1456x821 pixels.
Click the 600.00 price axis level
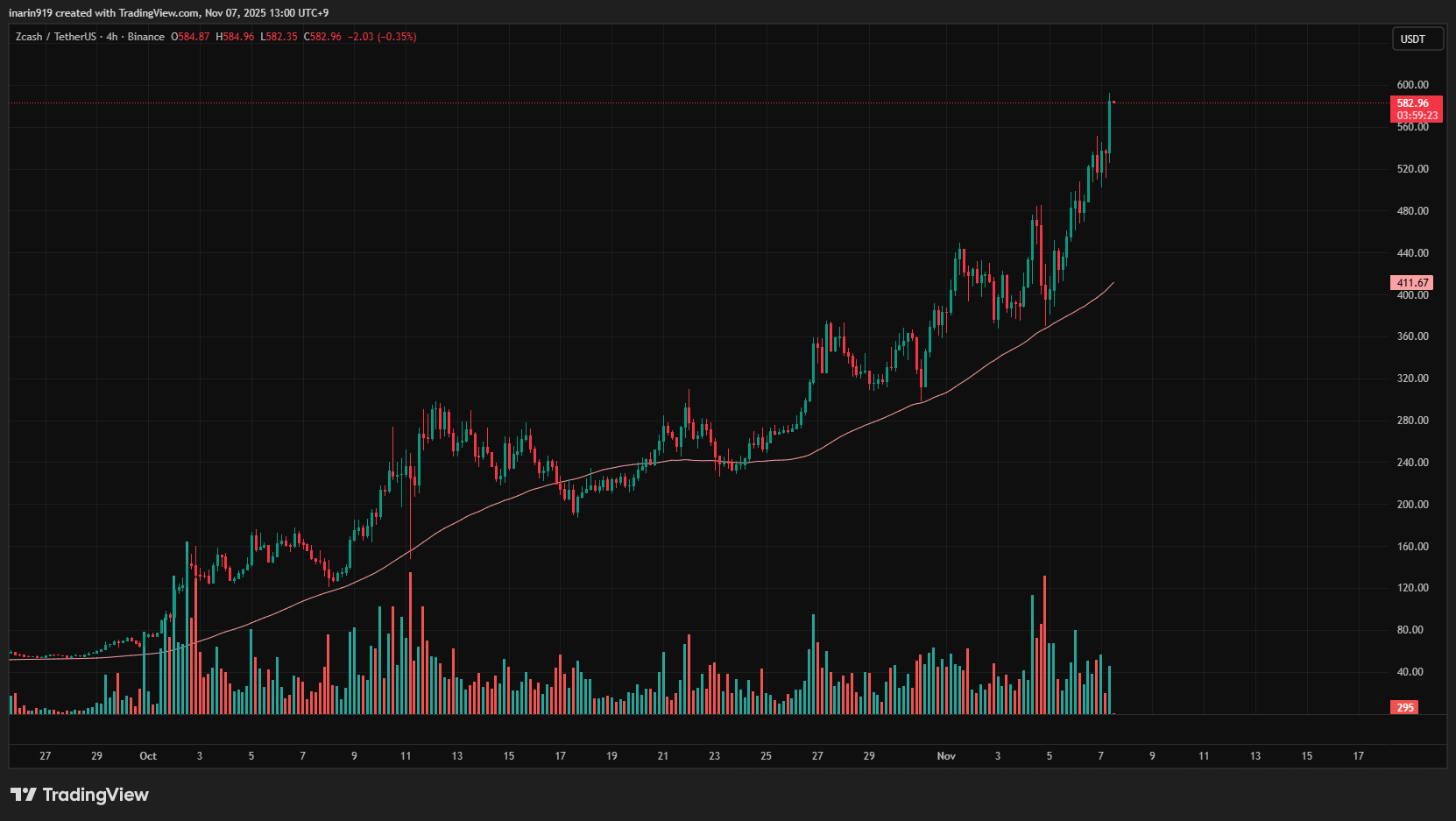pyautogui.click(x=1412, y=85)
